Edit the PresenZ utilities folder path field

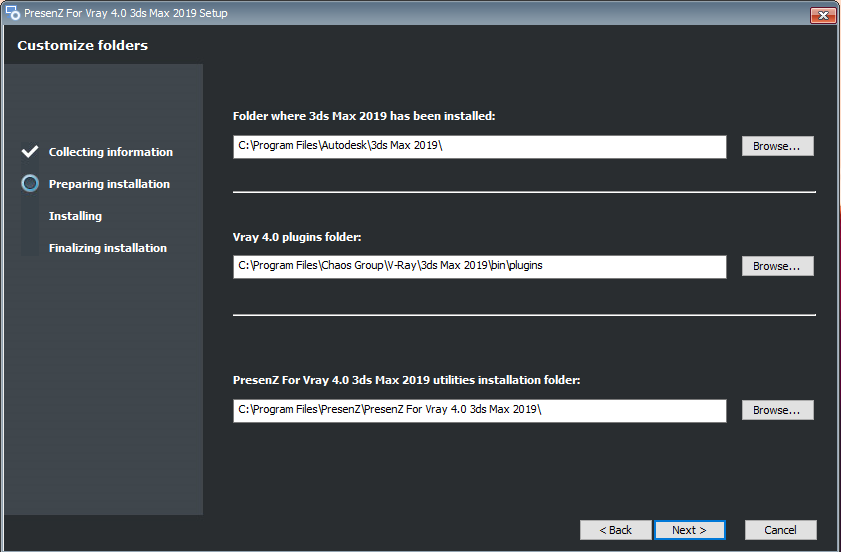pyautogui.click(x=479, y=410)
